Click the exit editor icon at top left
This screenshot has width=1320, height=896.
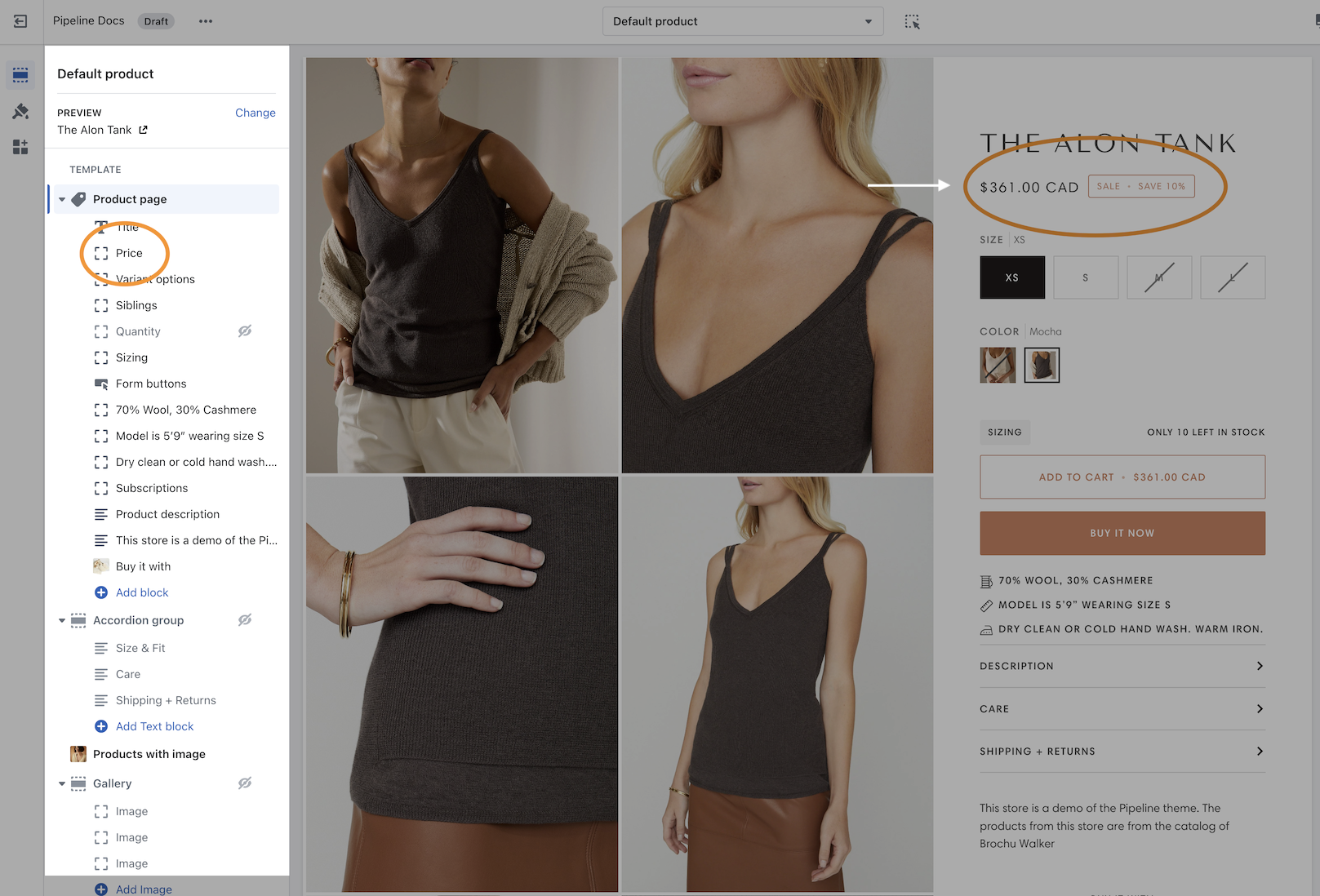(20, 21)
